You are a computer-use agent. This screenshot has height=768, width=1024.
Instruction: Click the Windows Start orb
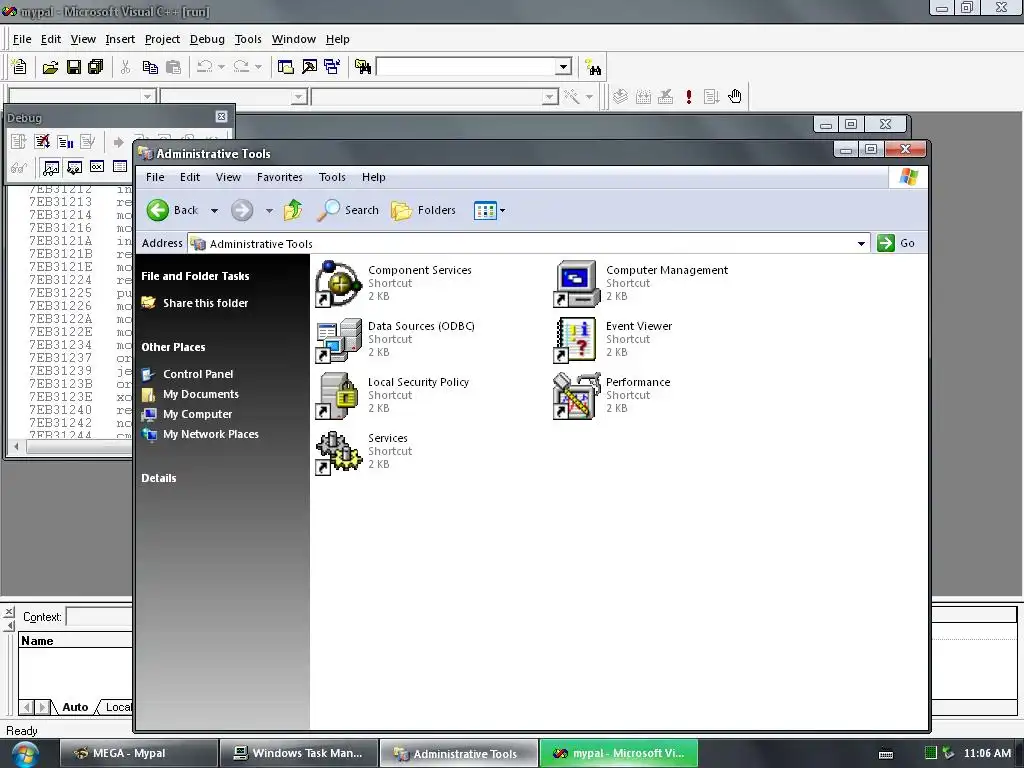pyautogui.click(x=25, y=754)
